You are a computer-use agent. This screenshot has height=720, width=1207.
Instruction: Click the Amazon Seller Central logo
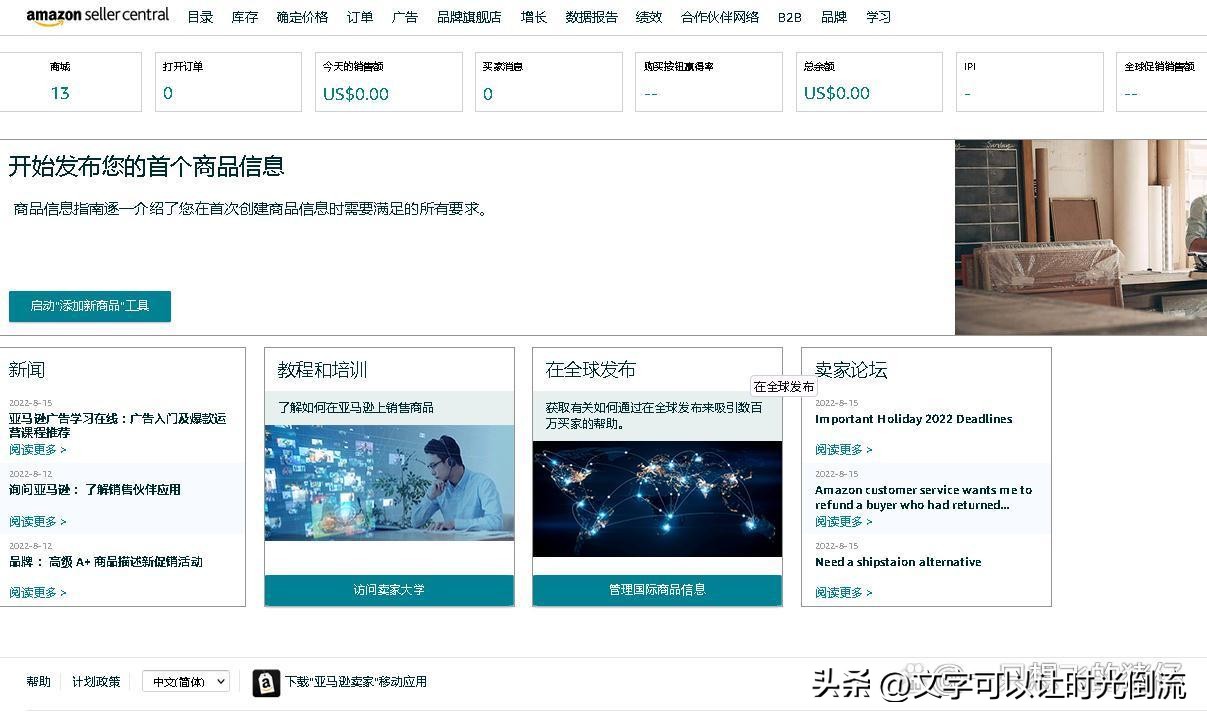coord(97,17)
